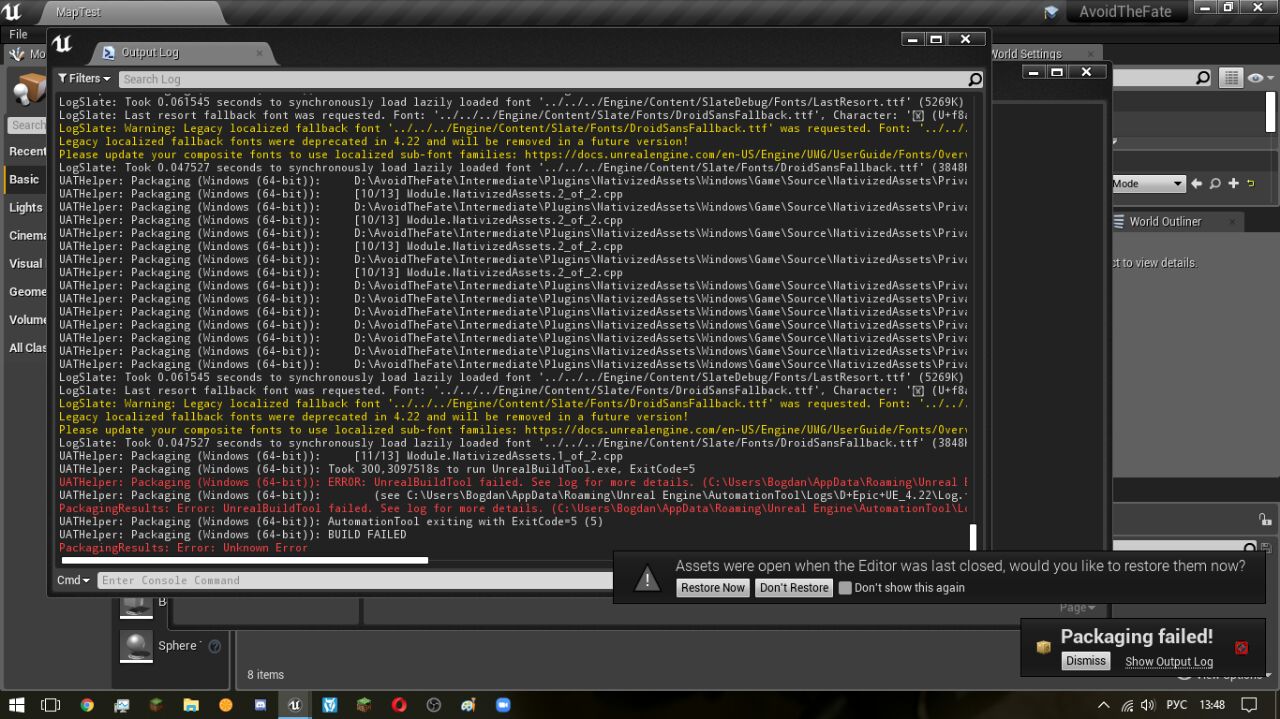1280x719 pixels.
Task: Open File Explorer from taskbar
Action: click(190, 704)
